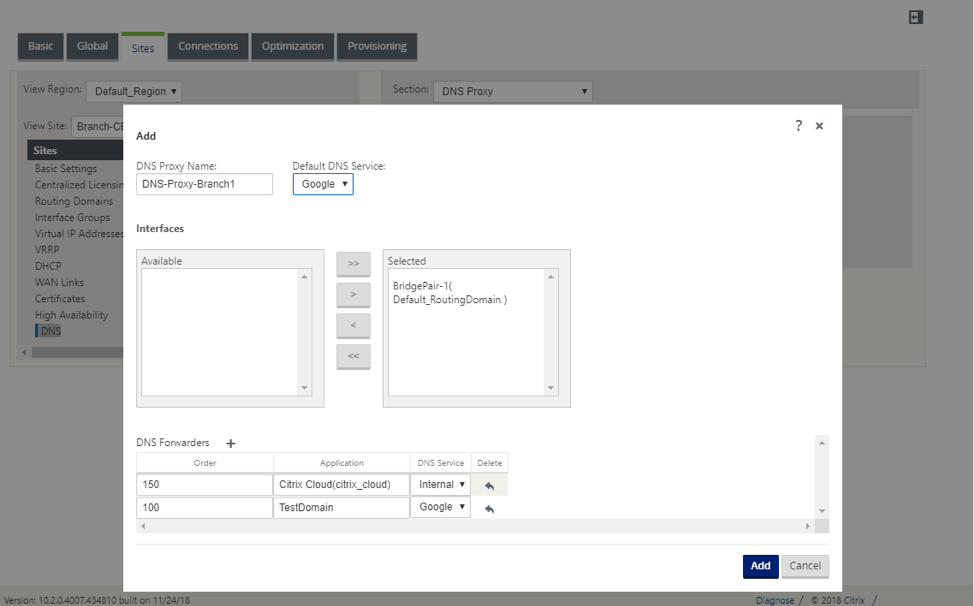974x606 pixels.
Task: Focus the DNS Proxy Name field
Action: point(204,184)
